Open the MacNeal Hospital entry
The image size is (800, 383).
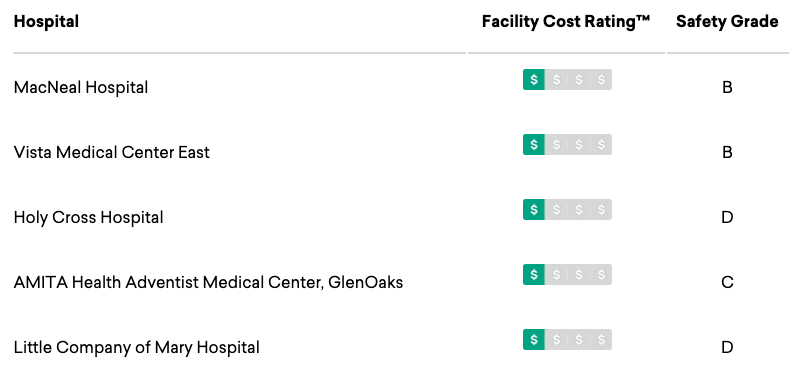[x=81, y=87]
